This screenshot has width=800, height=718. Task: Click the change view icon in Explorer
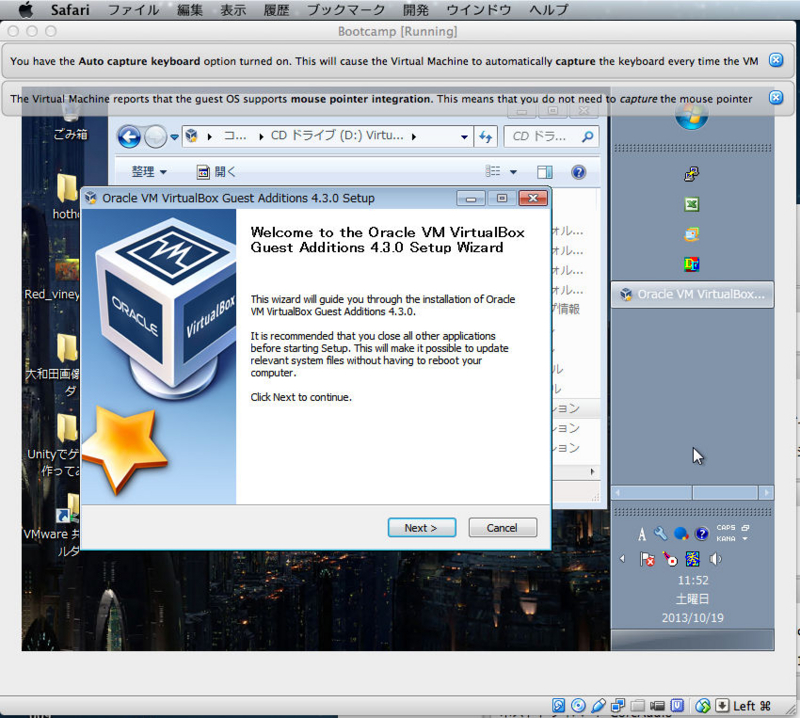pyautogui.click(x=492, y=171)
